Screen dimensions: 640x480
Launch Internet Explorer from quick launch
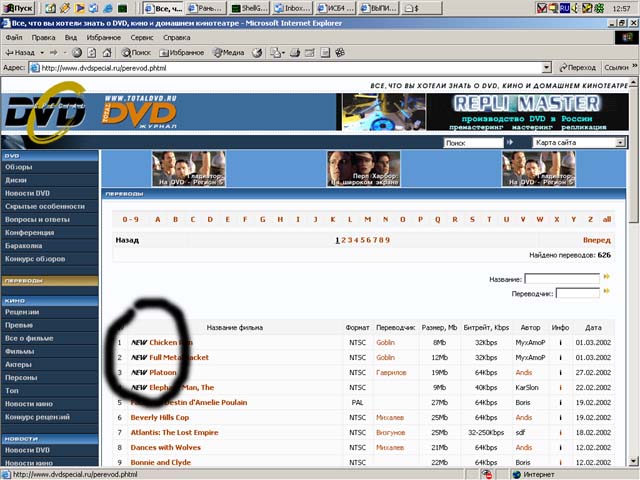tap(108, 8)
